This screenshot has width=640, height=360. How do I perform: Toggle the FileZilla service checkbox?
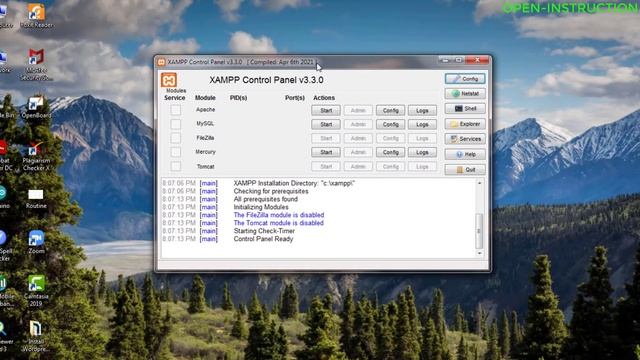pyautogui.click(x=176, y=138)
